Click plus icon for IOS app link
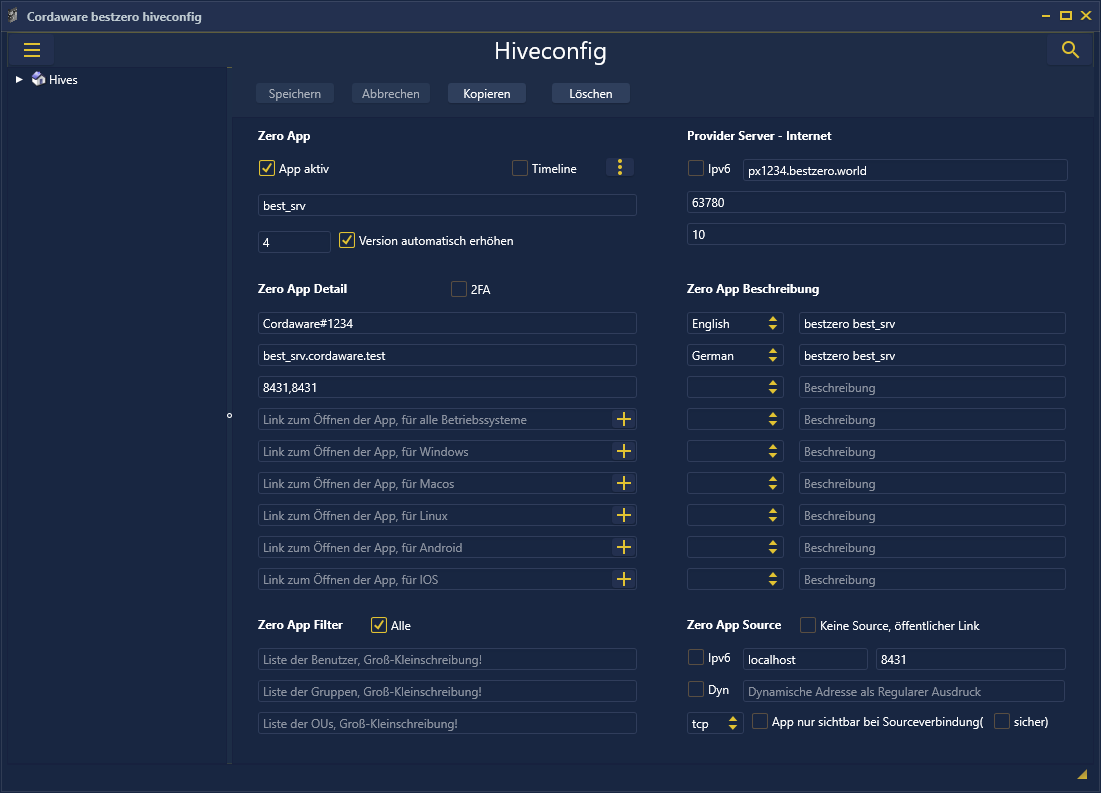Viewport: 1101px width, 793px height. (624, 580)
